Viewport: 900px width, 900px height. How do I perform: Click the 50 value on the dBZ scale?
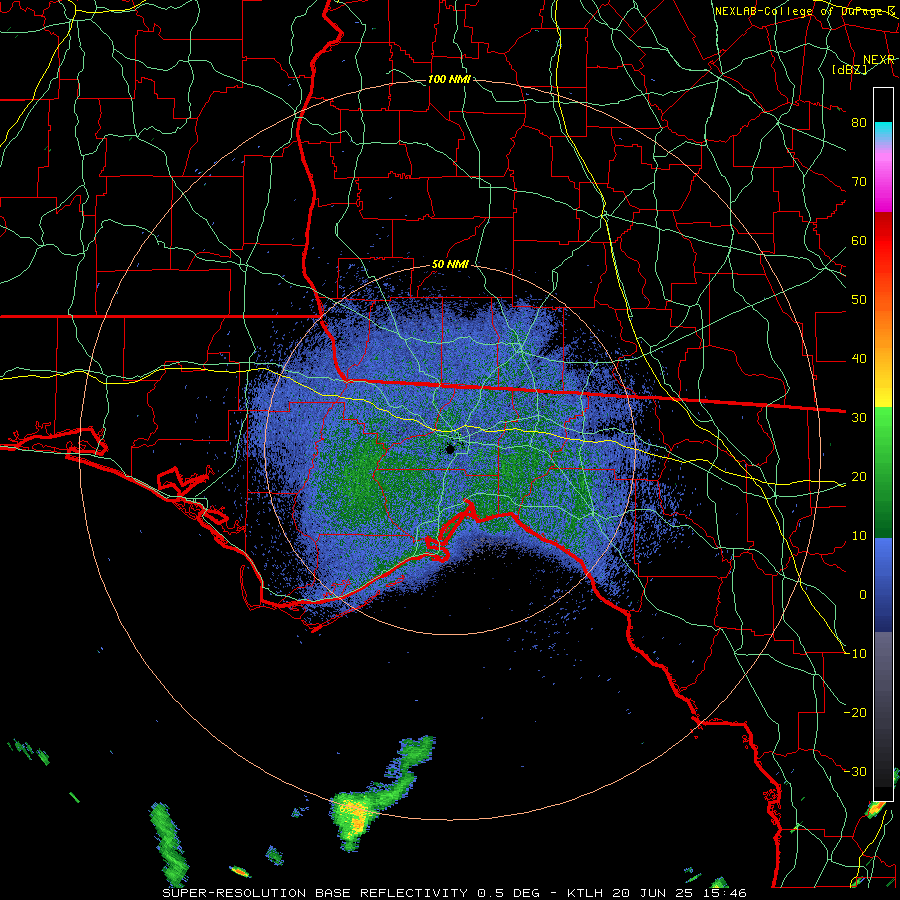point(859,300)
